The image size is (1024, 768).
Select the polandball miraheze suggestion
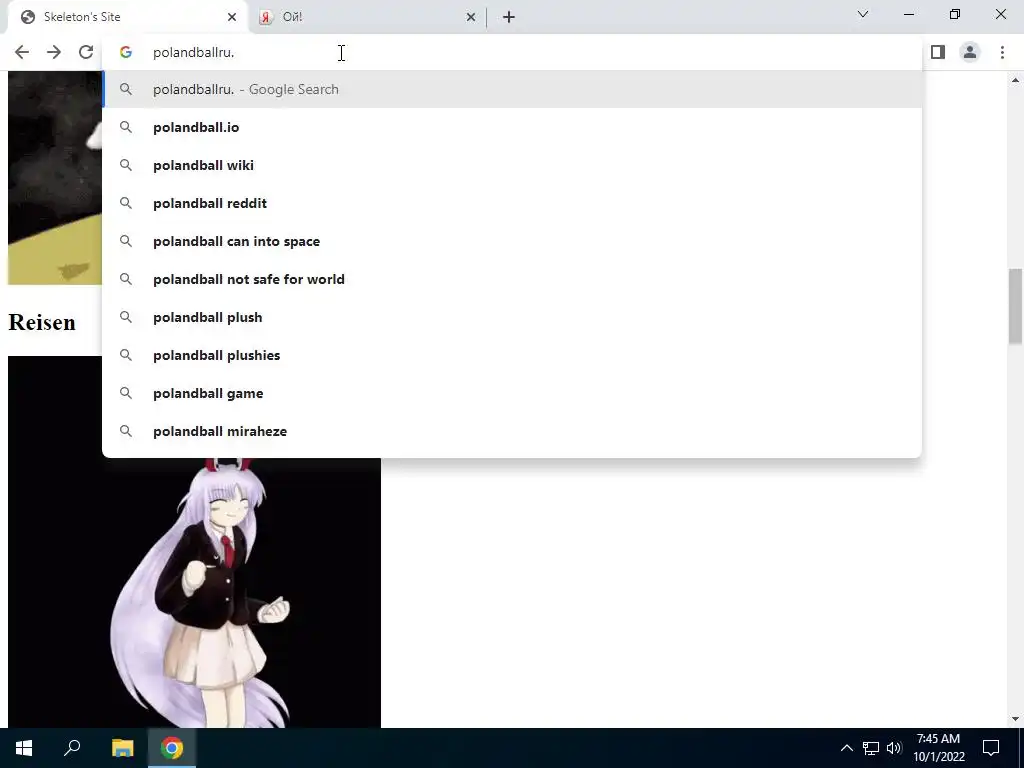pyautogui.click(x=512, y=431)
